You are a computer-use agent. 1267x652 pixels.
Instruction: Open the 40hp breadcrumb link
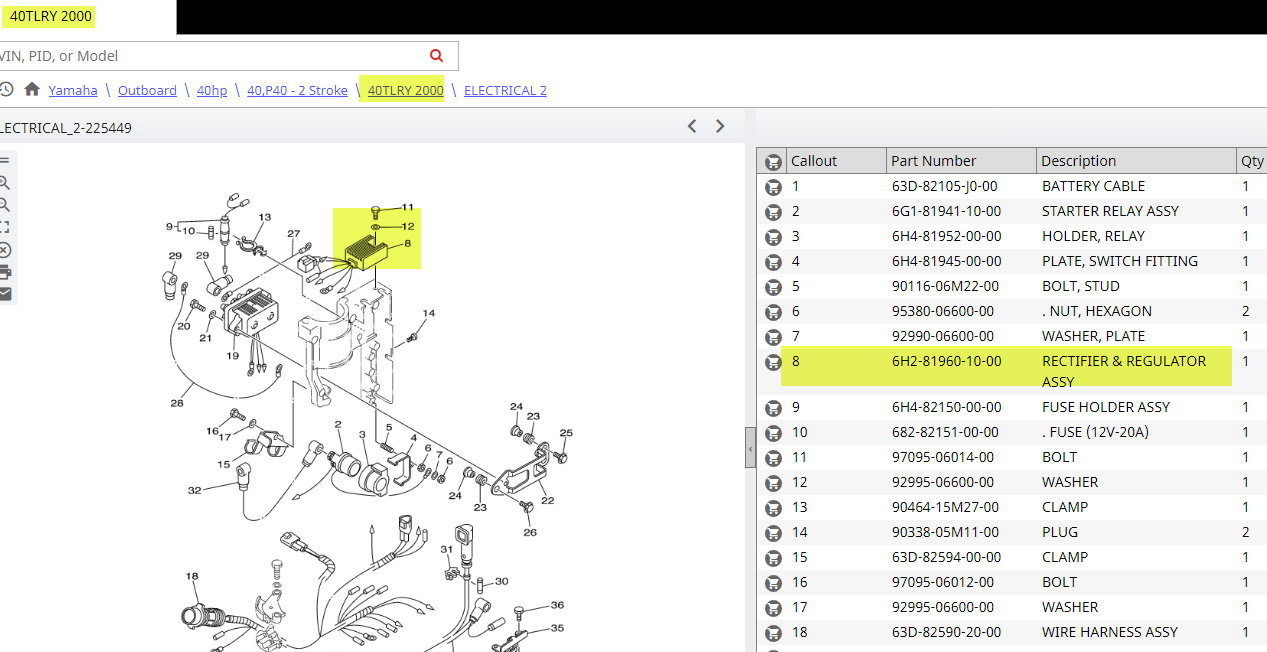tap(212, 90)
